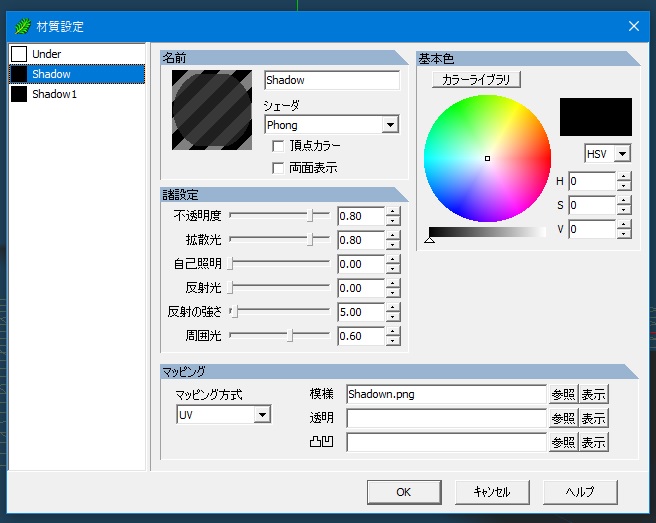Select the Shadow1 material in list

[77, 94]
